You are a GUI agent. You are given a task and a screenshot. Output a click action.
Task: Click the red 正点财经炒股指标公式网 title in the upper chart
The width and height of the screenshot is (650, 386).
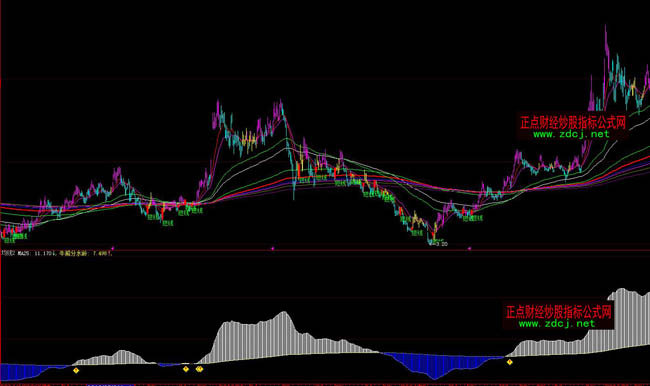click(x=573, y=122)
